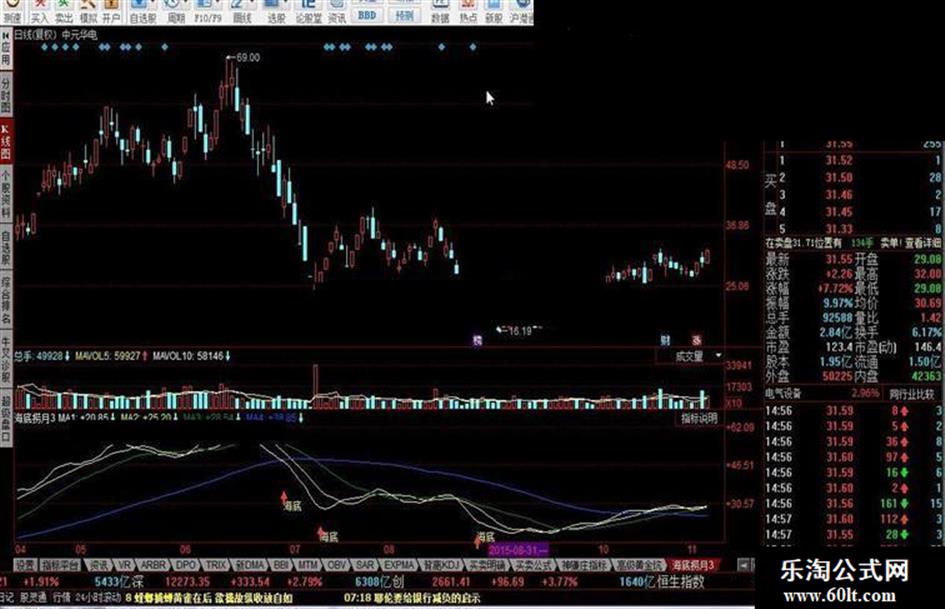Click the 买入 buy toolbar icon
The height and width of the screenshot is (609, 945).
pos(39,11)
